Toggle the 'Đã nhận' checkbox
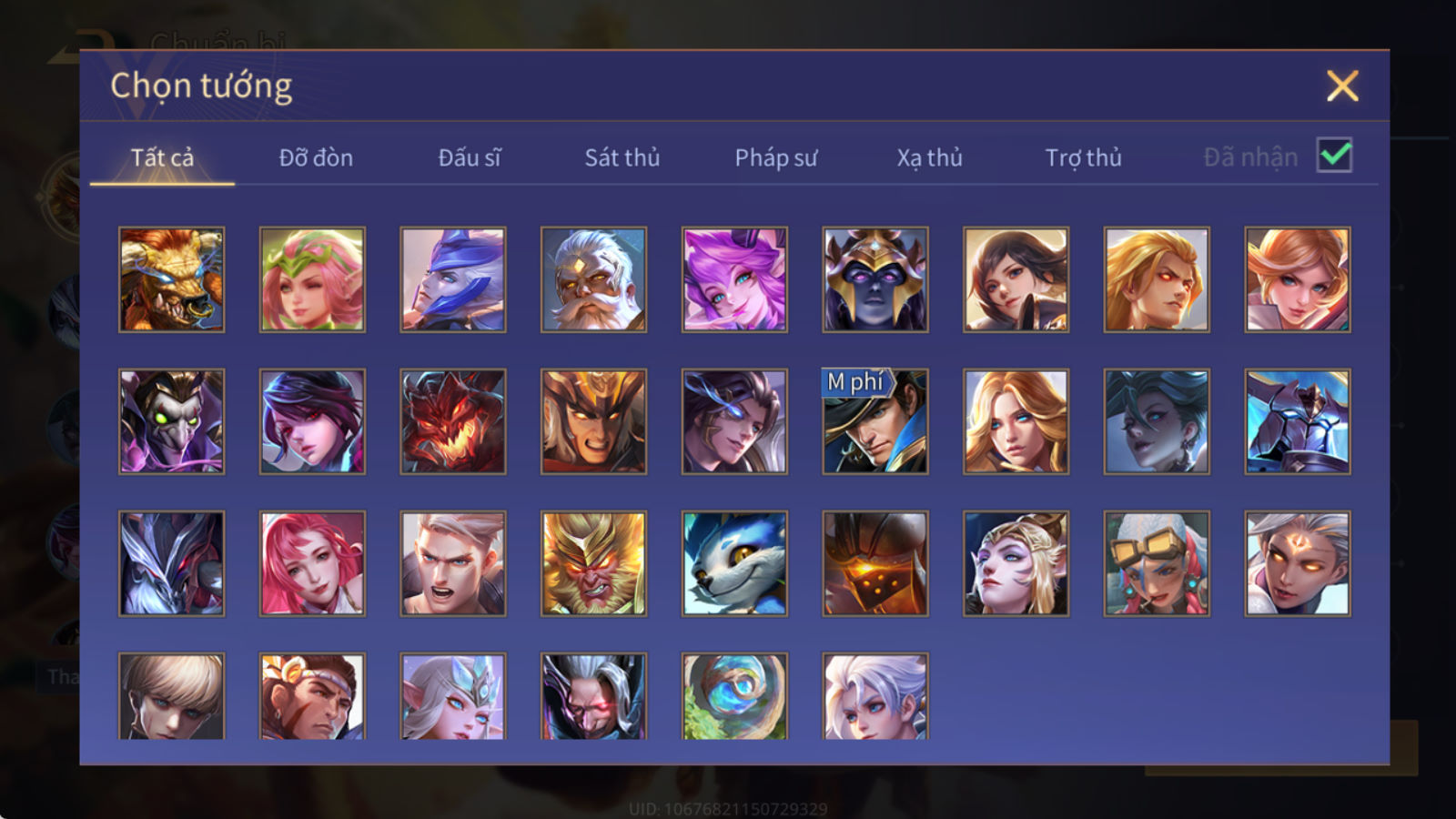Screen dimensions: 1456x819 pyautogui.click(x=1335, y=156)
